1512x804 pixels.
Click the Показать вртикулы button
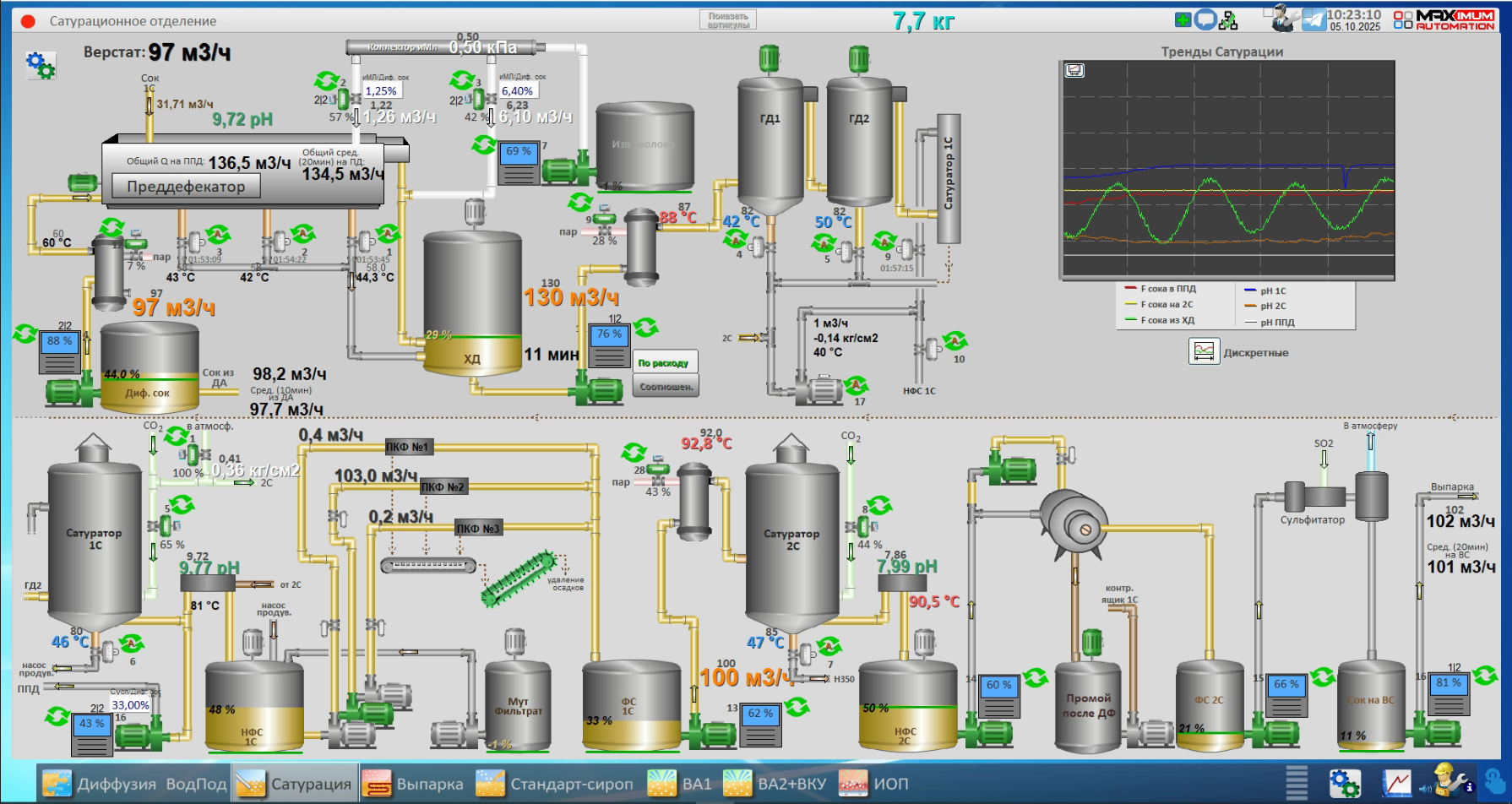pyautogui.click(x=727, y=20)
